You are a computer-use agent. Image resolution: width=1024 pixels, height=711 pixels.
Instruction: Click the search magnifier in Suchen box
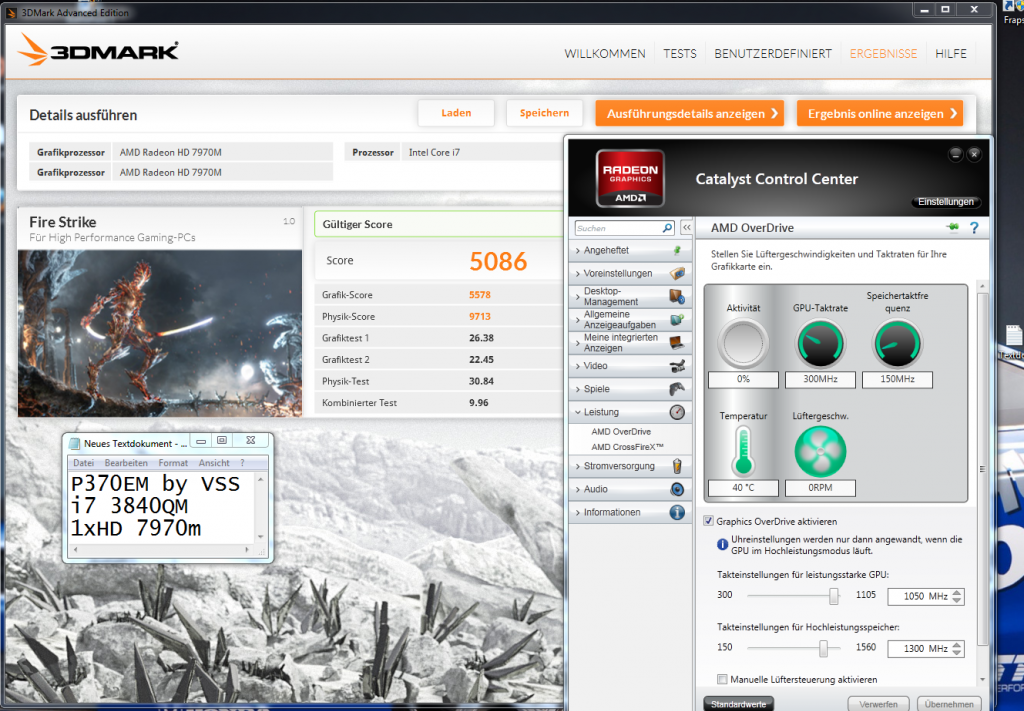pos(667,228)
